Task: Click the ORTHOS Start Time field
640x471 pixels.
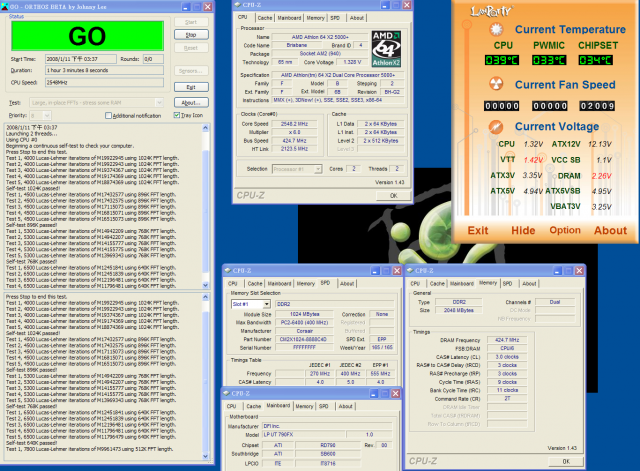Action: 81,59
